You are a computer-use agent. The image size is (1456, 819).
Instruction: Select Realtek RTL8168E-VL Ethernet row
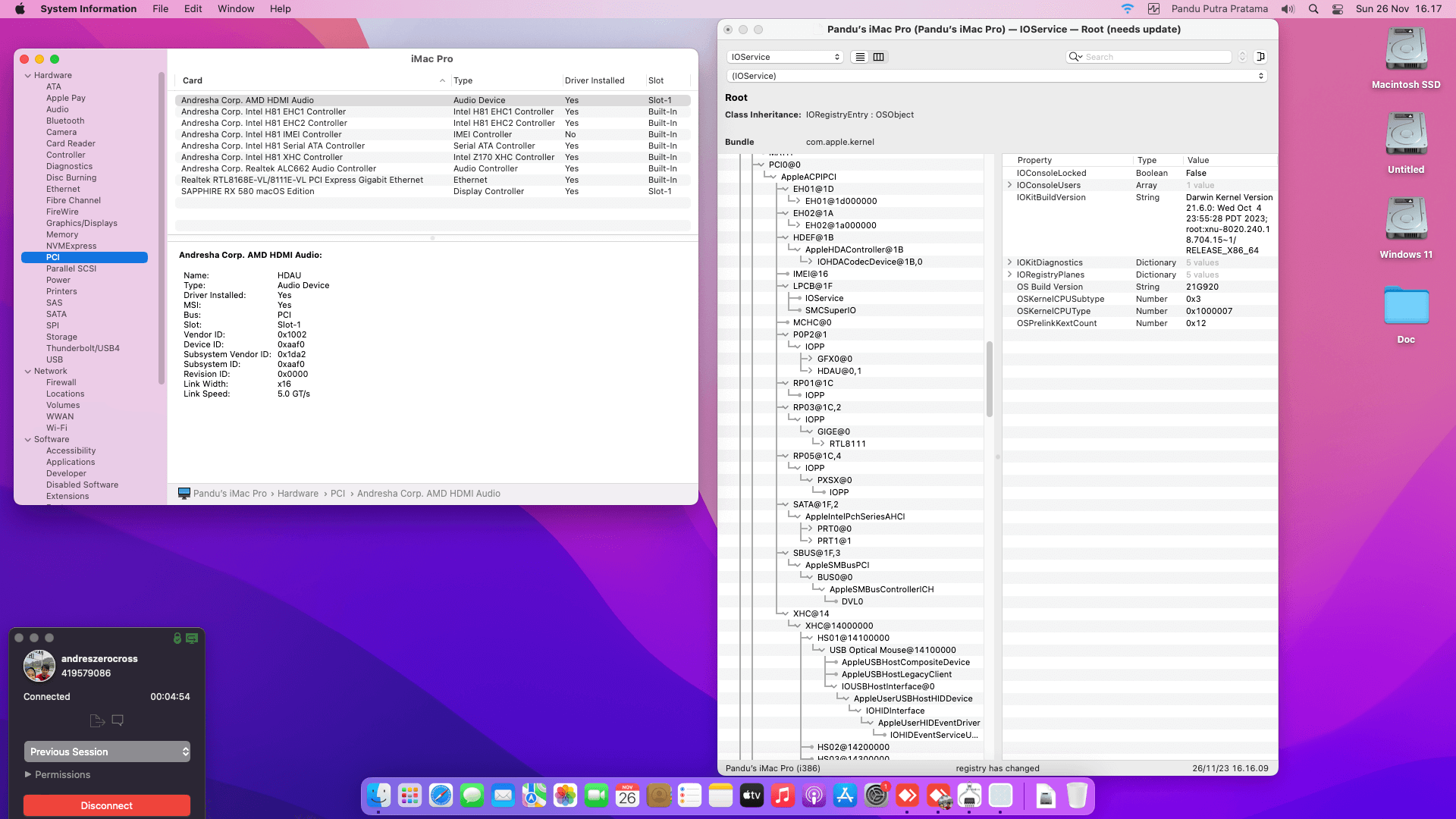click(433, 180)
